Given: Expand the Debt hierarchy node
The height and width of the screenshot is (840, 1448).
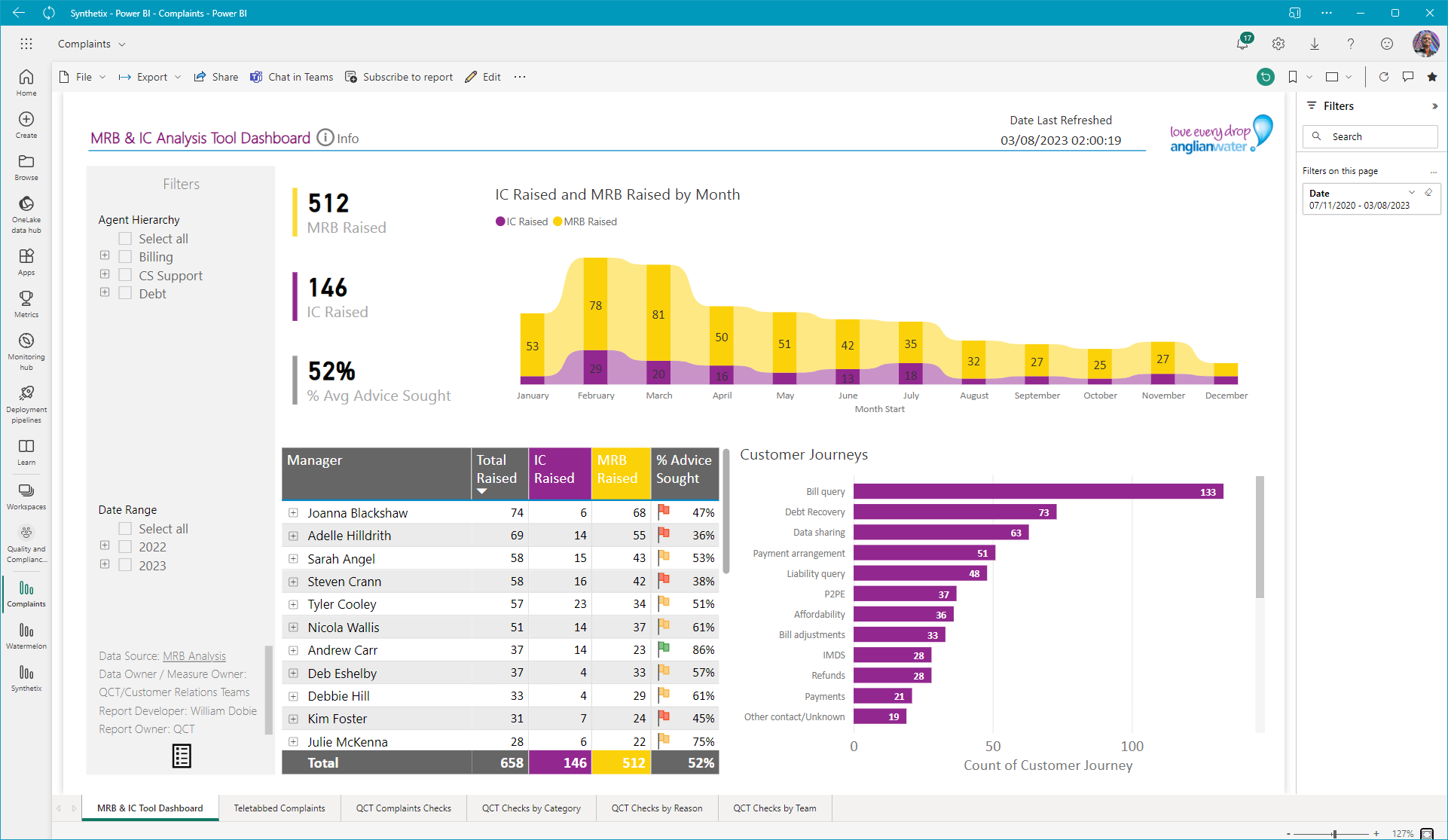Looking at the screenshot, I should click(105, 293).
